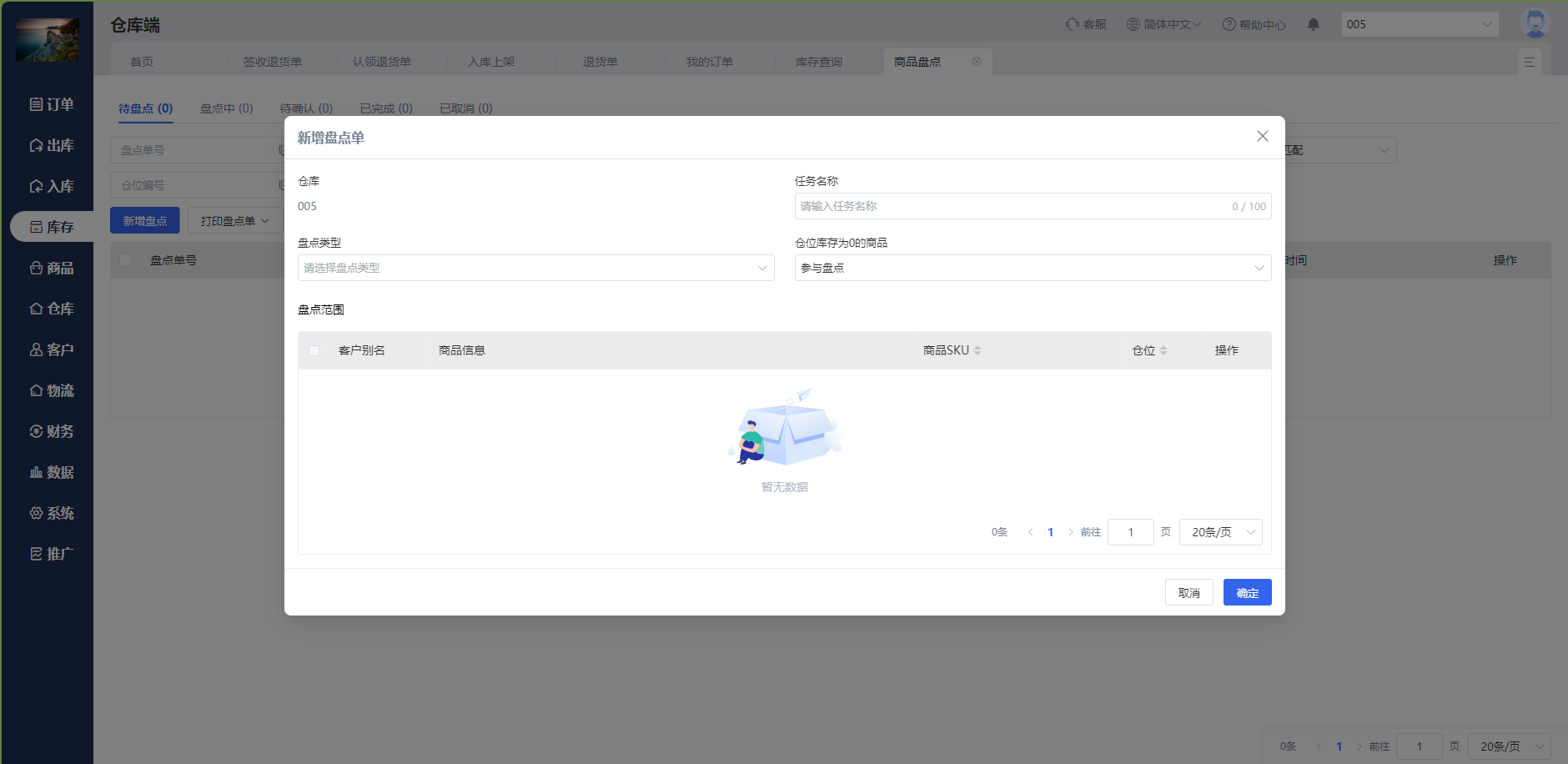Expand dialog's 20条/页 page size selector
1568x764 pixels.
click(1220, 532)
